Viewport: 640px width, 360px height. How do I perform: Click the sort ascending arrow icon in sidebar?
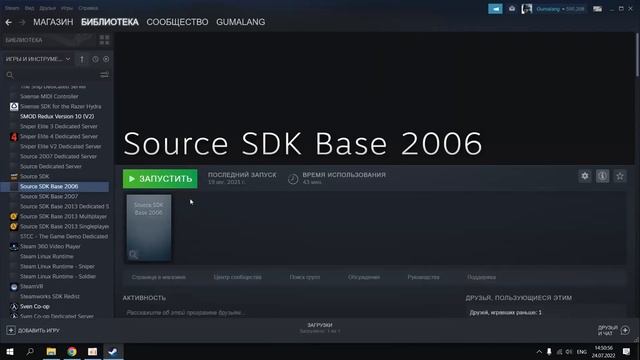click(82, 59)
